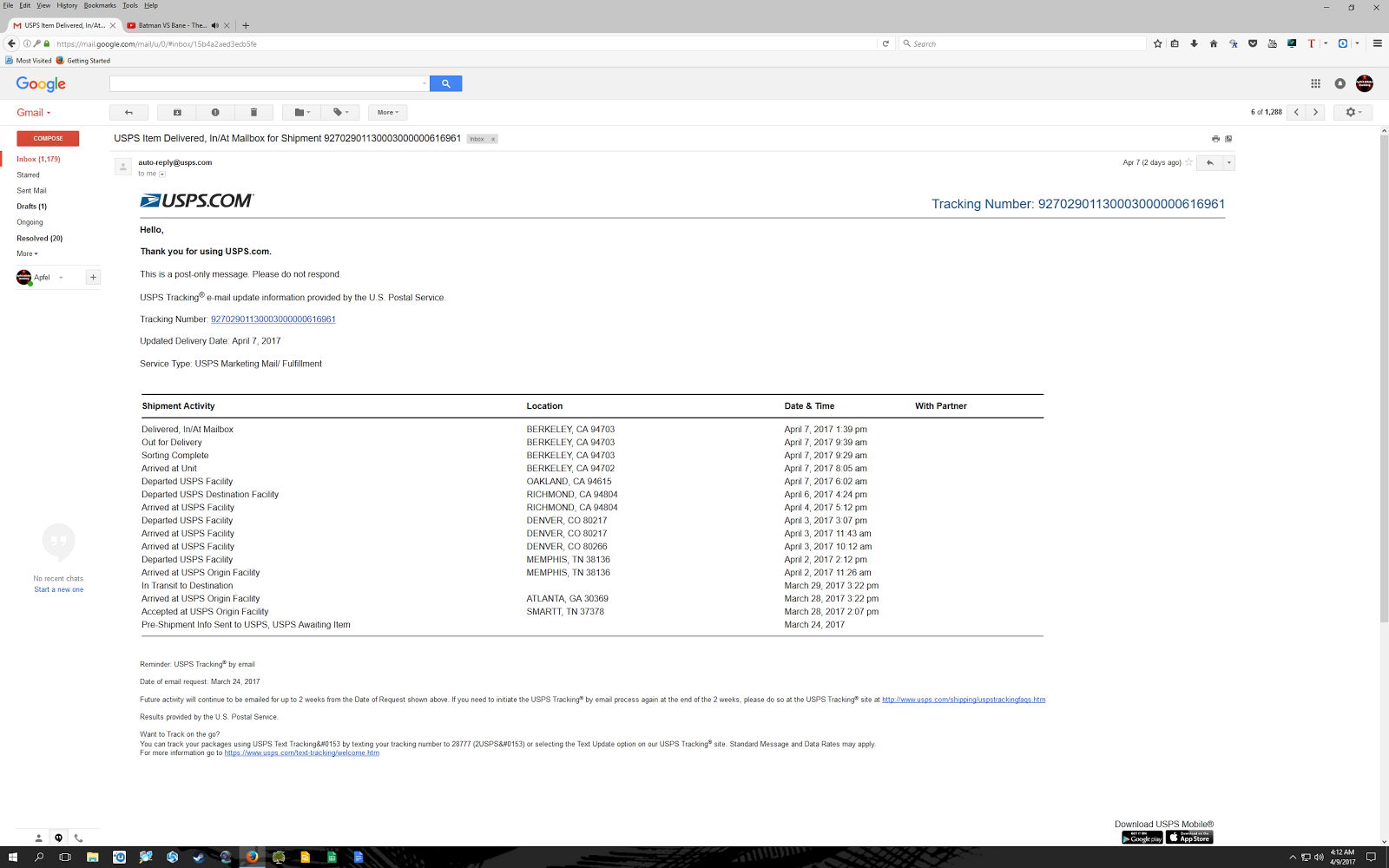The height and width of the screenshot is (868, 1389).
Task: Open the Resolved (20) label
Action: tap(40, 238)
